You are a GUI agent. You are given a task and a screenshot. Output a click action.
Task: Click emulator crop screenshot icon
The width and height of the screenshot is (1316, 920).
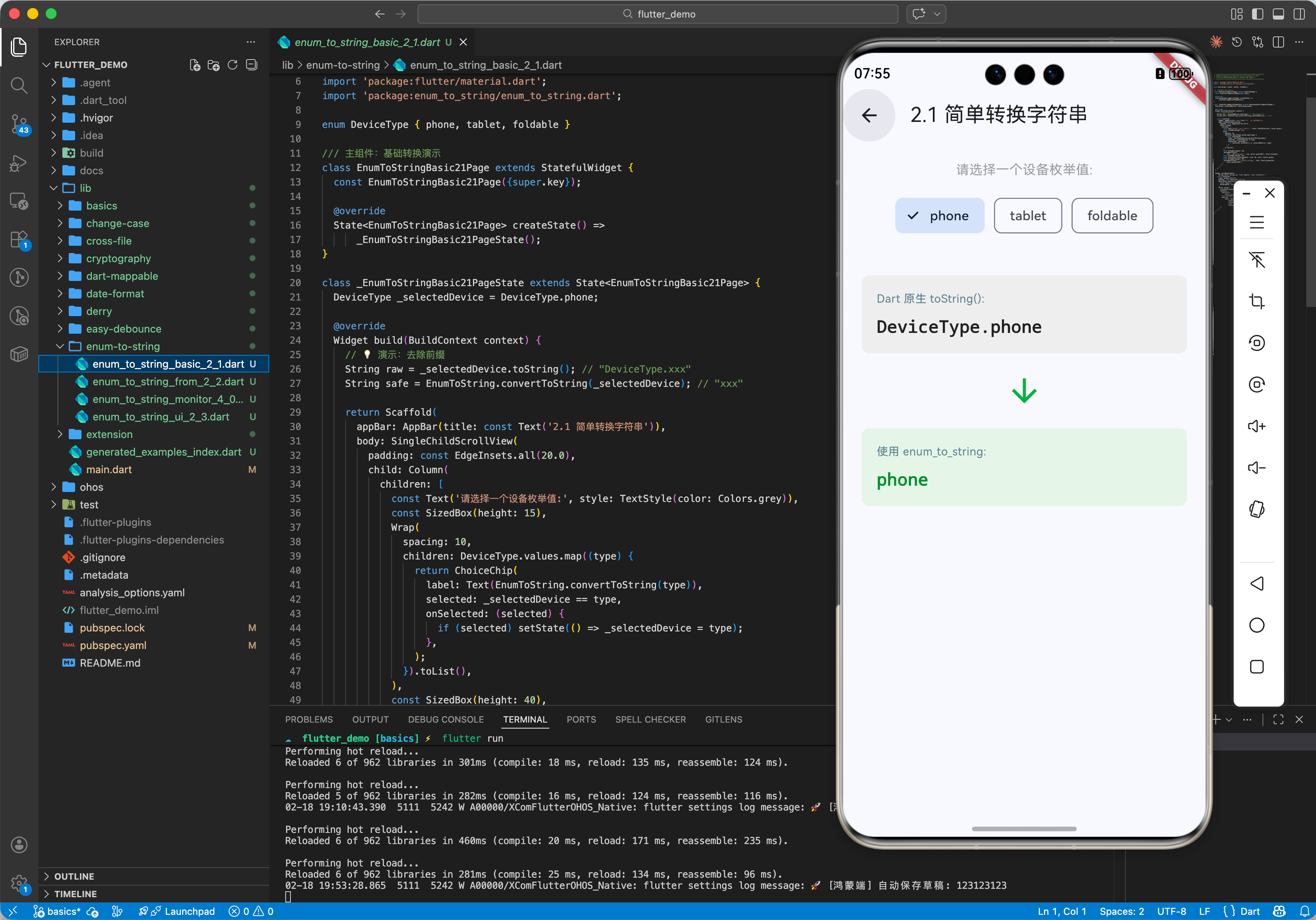[x=1256, y=301]
